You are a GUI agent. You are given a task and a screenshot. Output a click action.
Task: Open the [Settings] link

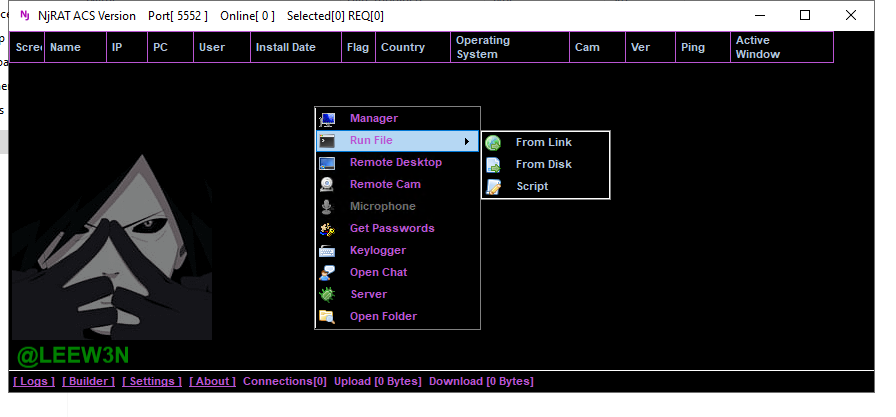[152, 381]
